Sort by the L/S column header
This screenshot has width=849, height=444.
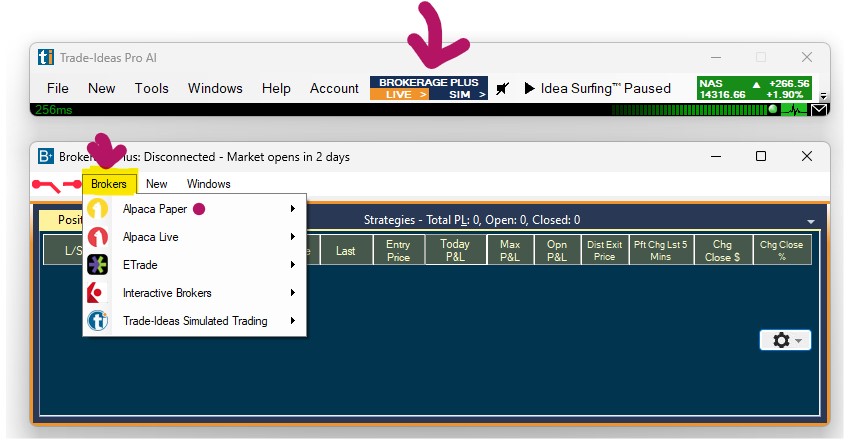click(x=64, y=251)
